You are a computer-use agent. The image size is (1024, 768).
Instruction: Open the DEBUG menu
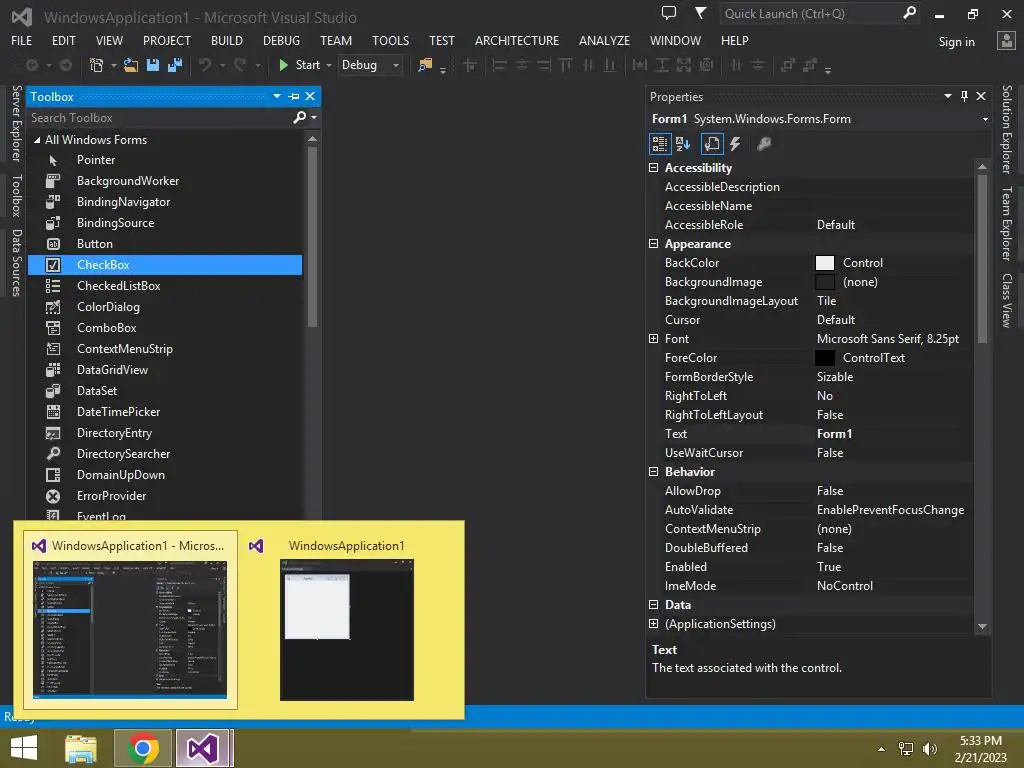pos(281,40)
